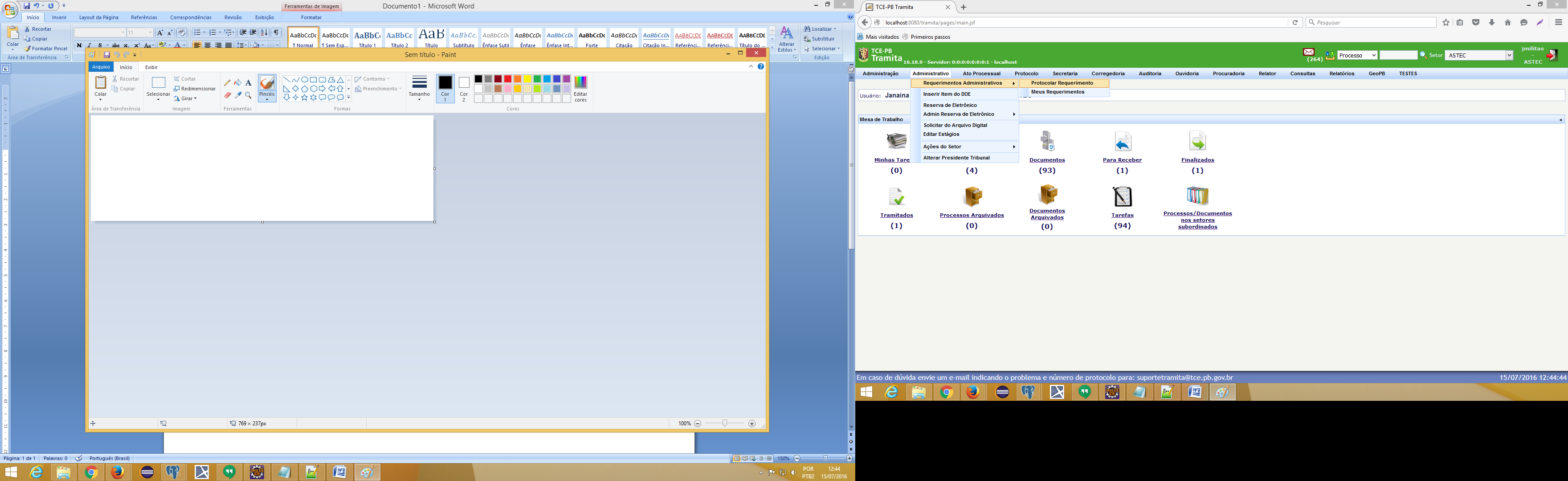Pick the yellow color swatch in Paint
This screenshot has height=481, width=1568.
527,79
